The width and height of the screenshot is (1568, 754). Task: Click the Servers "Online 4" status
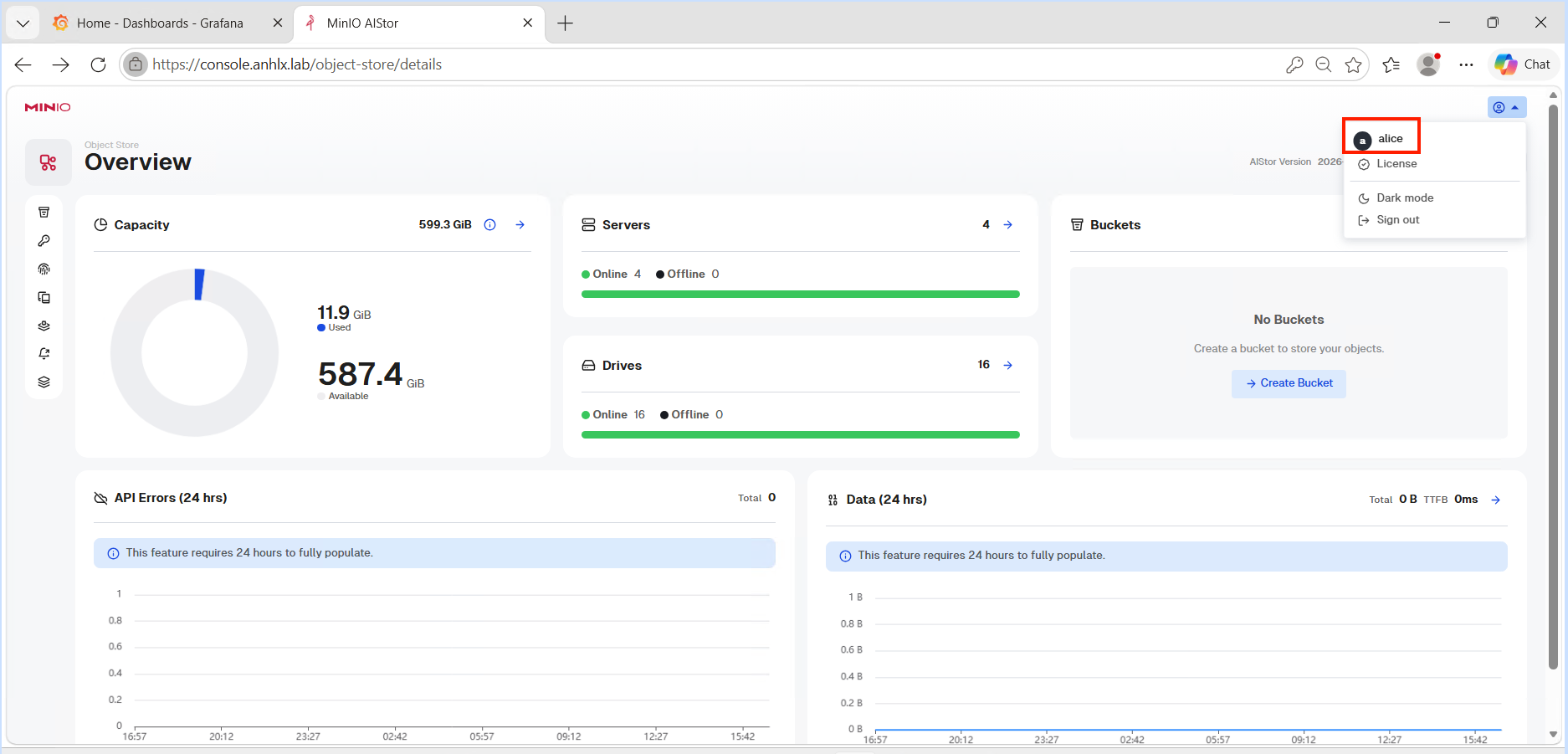pos(612,274)
